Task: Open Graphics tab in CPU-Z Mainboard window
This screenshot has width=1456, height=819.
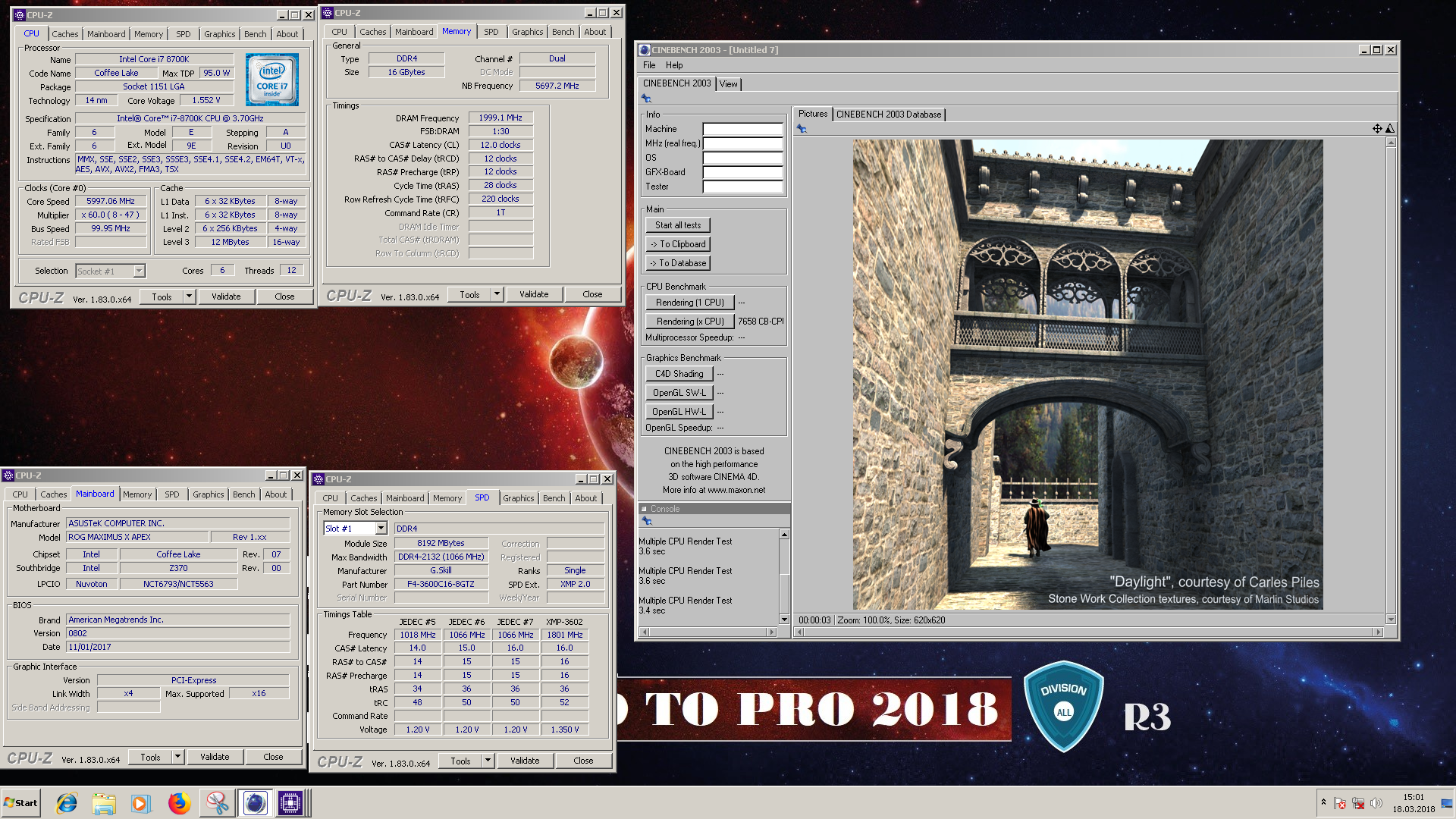Action: coord(208,494)
